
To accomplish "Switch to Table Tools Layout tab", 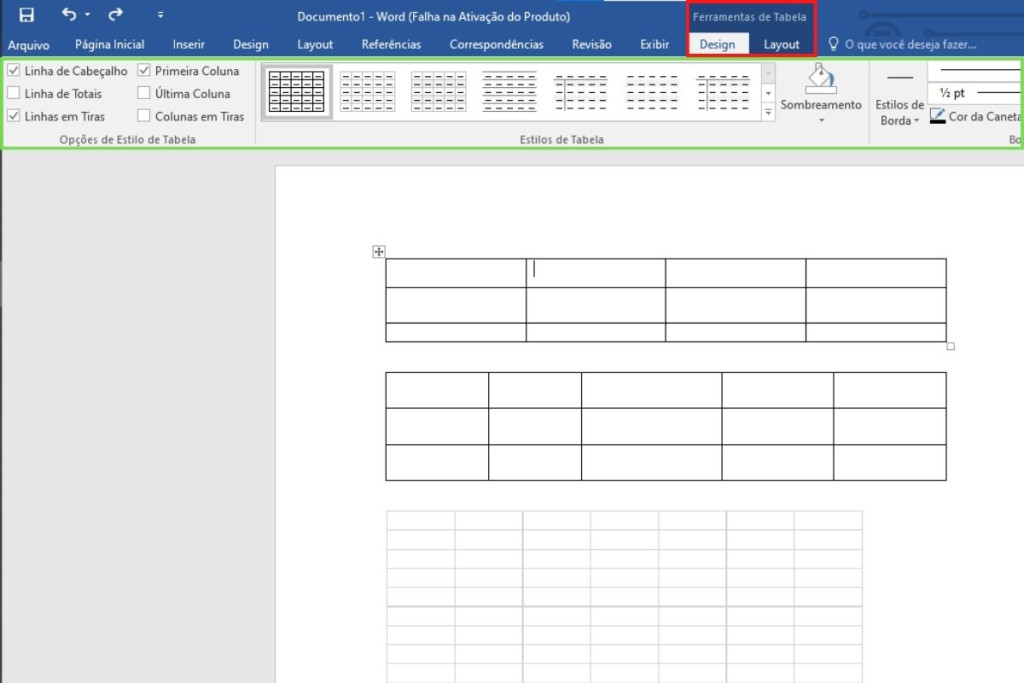I will tap(781, 44).
